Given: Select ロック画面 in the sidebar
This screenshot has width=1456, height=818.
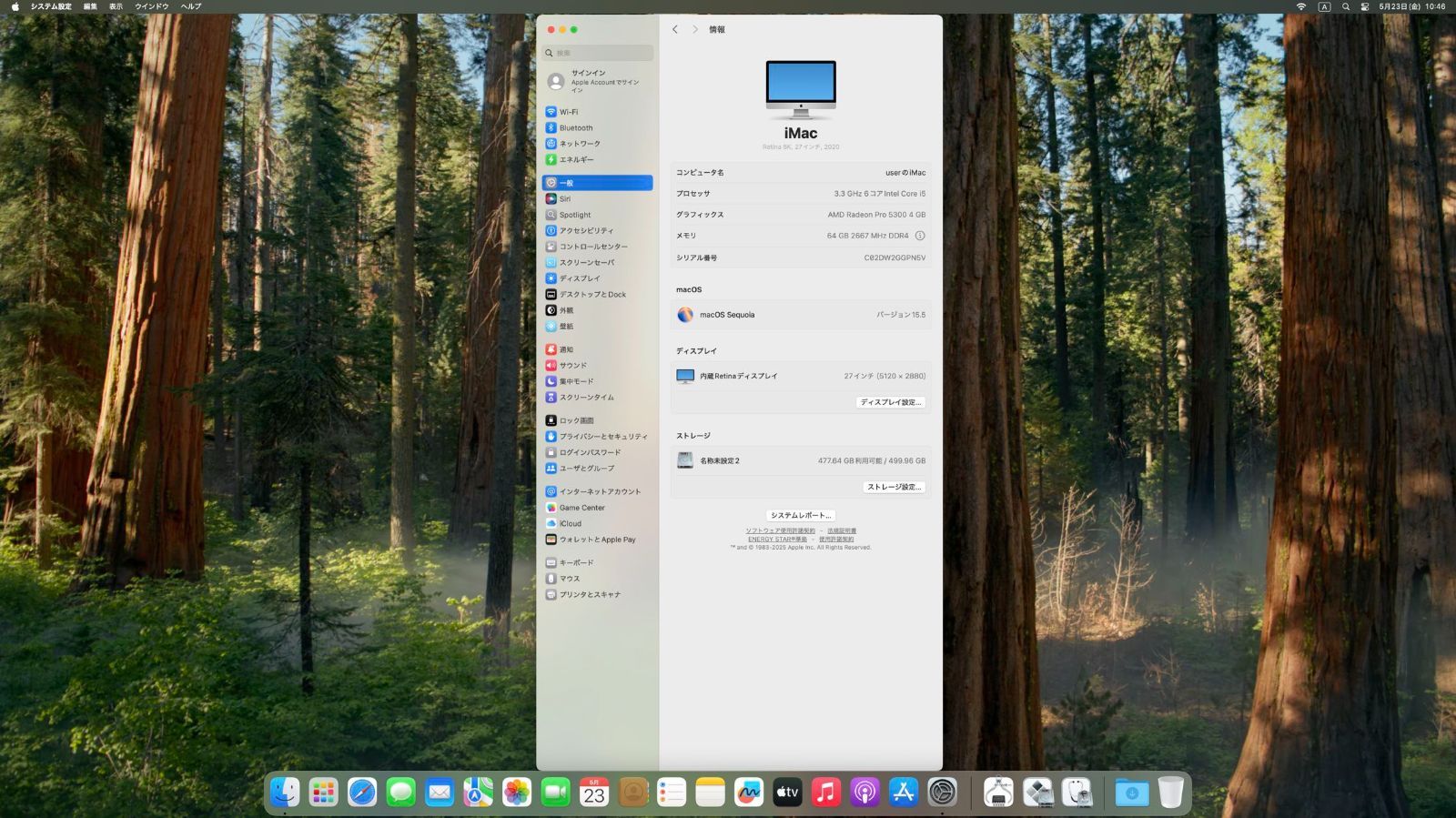Looking at the screenshot, I should click(x=597, y=420).
